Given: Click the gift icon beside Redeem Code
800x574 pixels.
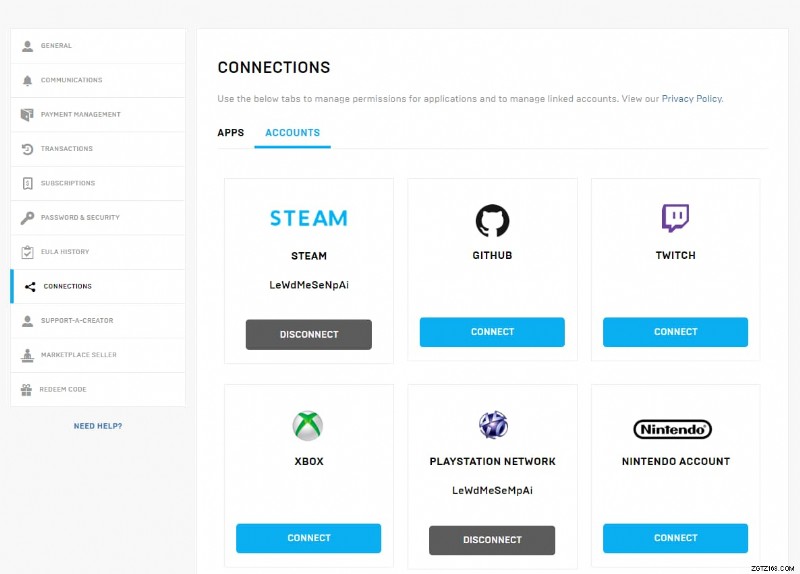Looking at the screenshot, I should click(28, 389).
